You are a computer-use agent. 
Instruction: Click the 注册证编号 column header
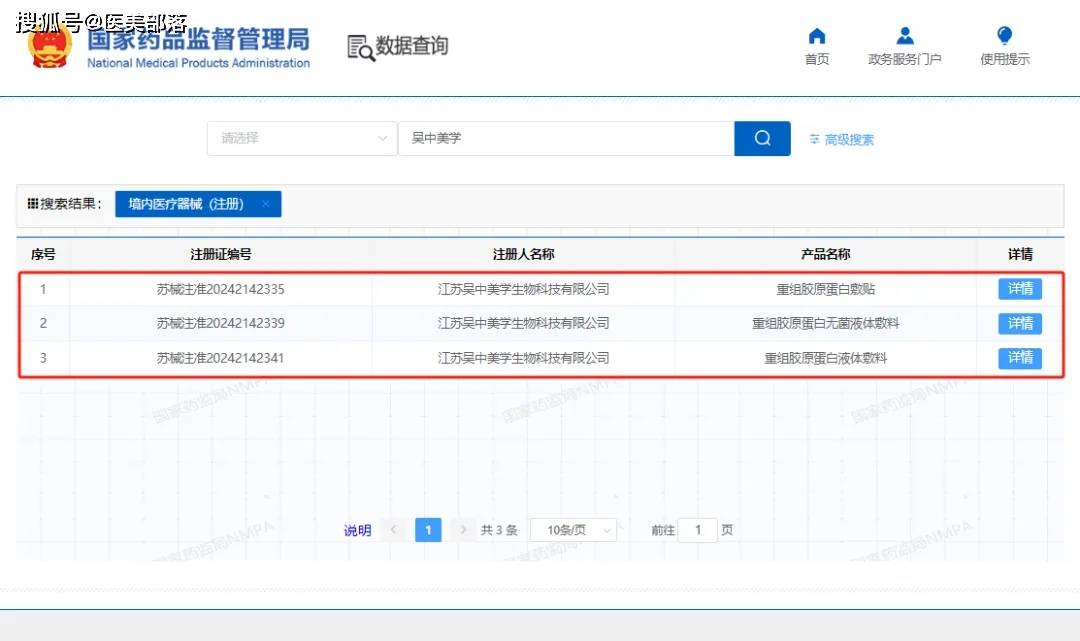coord(220,254)
